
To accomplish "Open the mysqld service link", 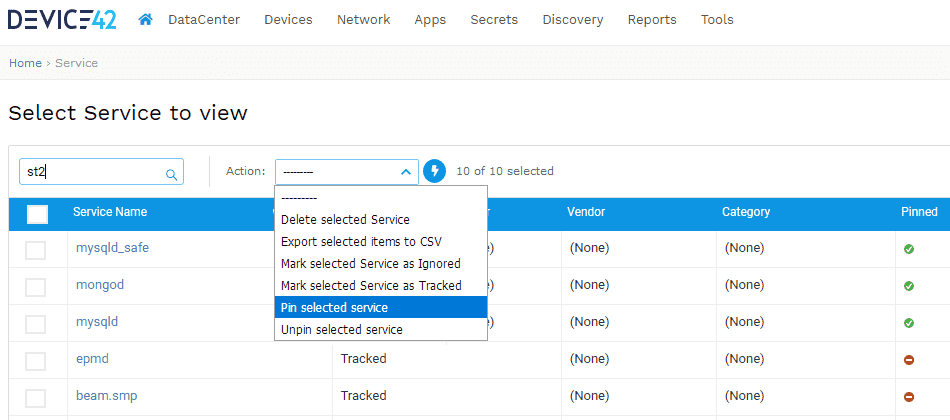I will 97,322.
